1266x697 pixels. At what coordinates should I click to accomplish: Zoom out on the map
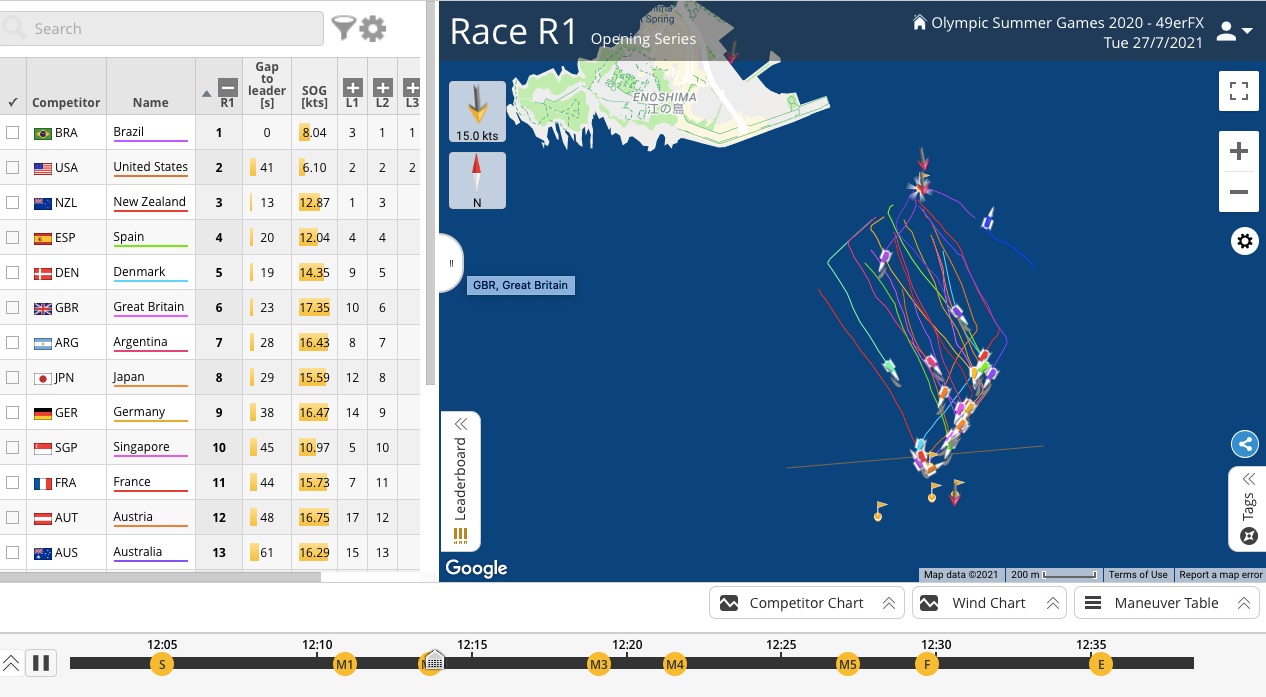click(1238, 192)
